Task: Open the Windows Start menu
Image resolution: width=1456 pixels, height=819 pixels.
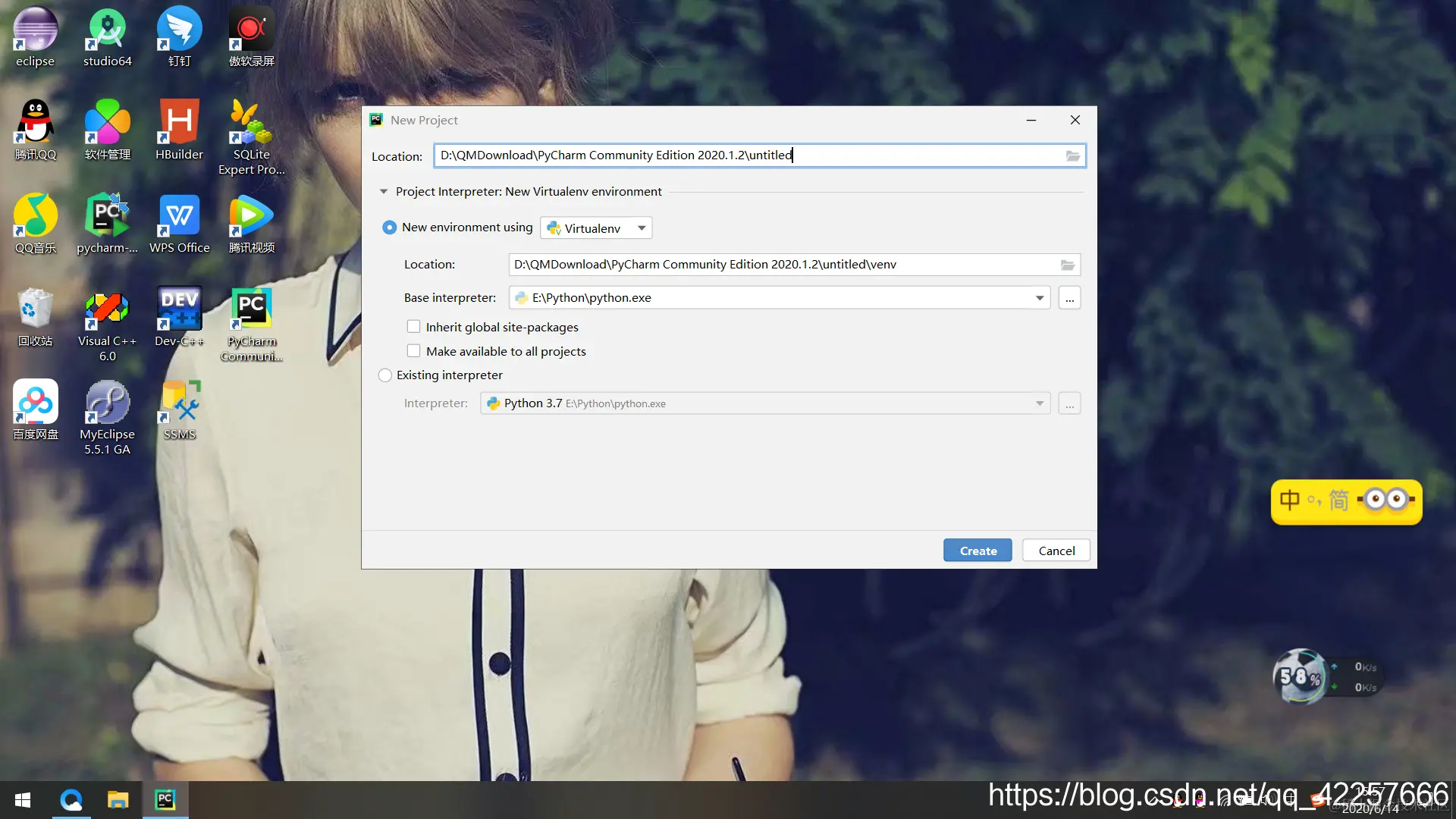Action: point(23,800)
